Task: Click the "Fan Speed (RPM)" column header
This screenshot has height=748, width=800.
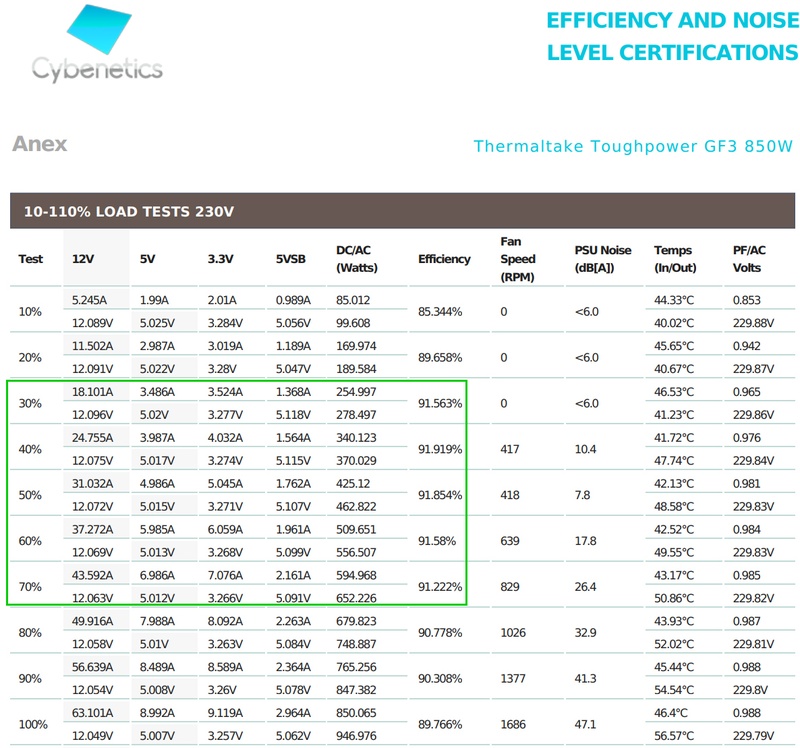Action: click(x=518, y=259)
